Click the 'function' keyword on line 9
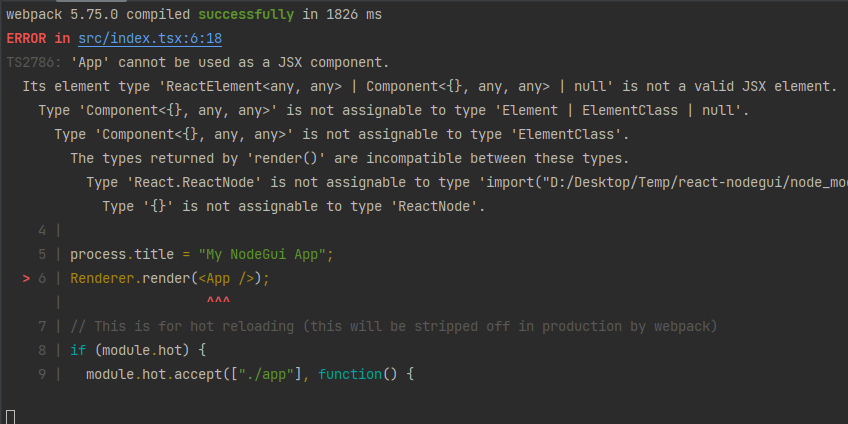 350,374
